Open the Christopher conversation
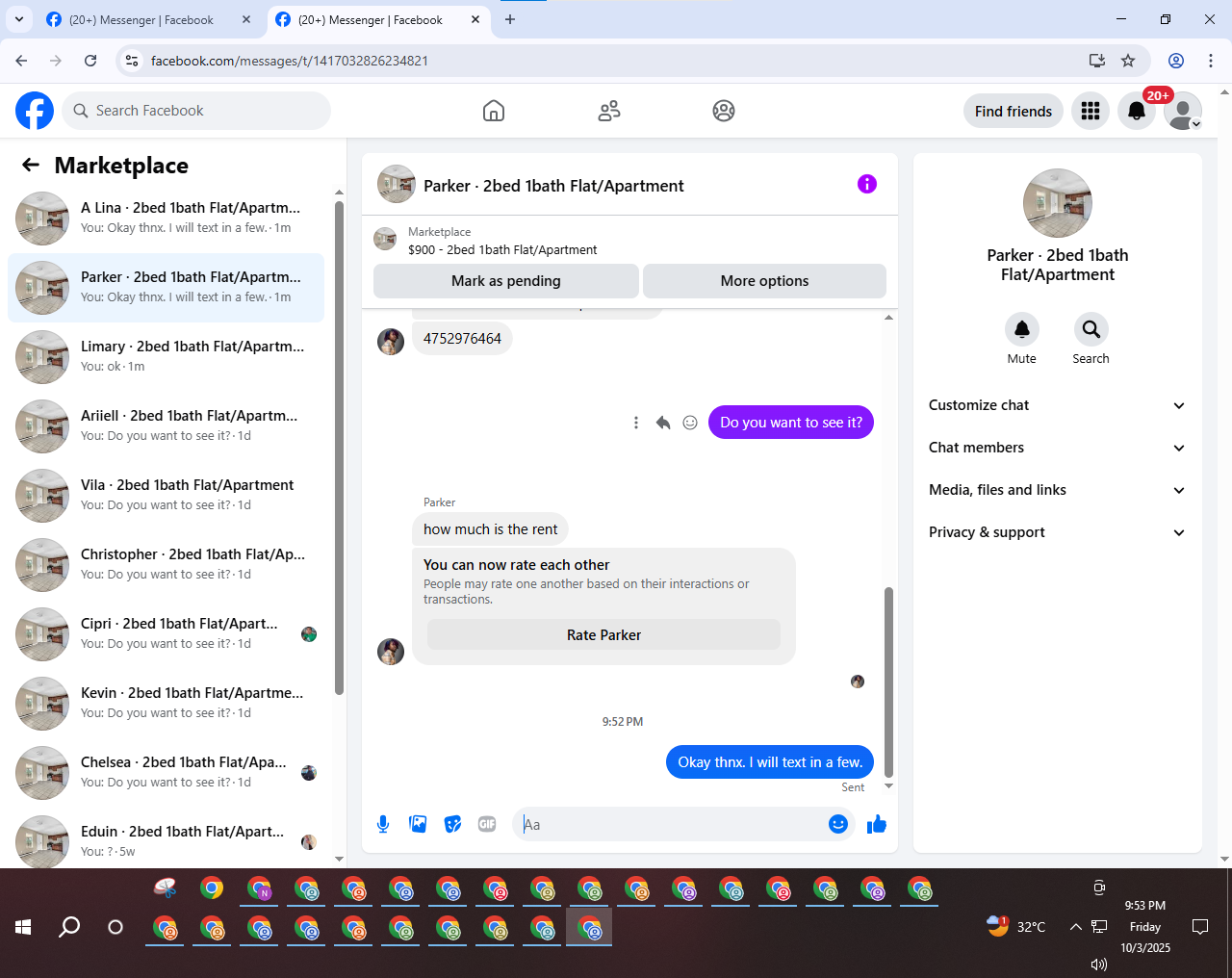Viewport: 1232px width, 978px height. 166,565
